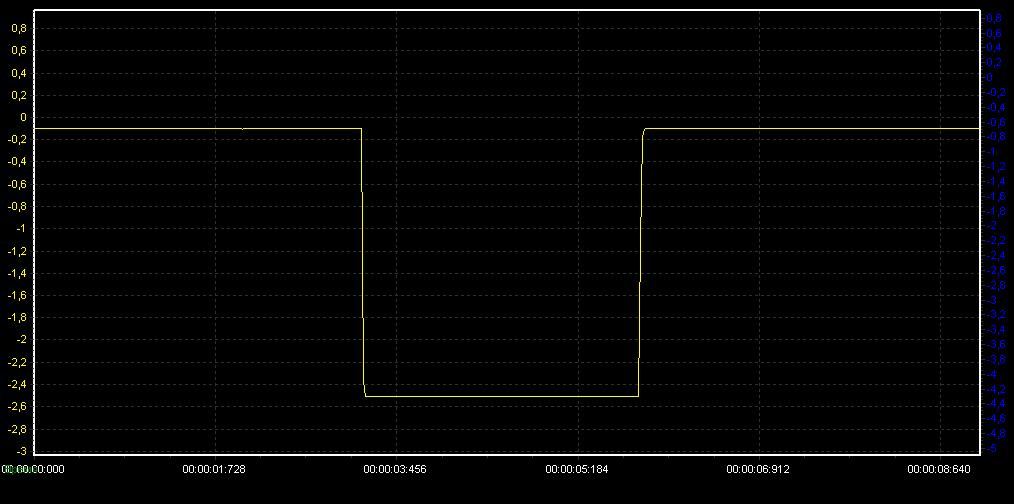Click the 00:00:00:000 start time label
The height and width of the screenshot is (504, 1014).
33,468
